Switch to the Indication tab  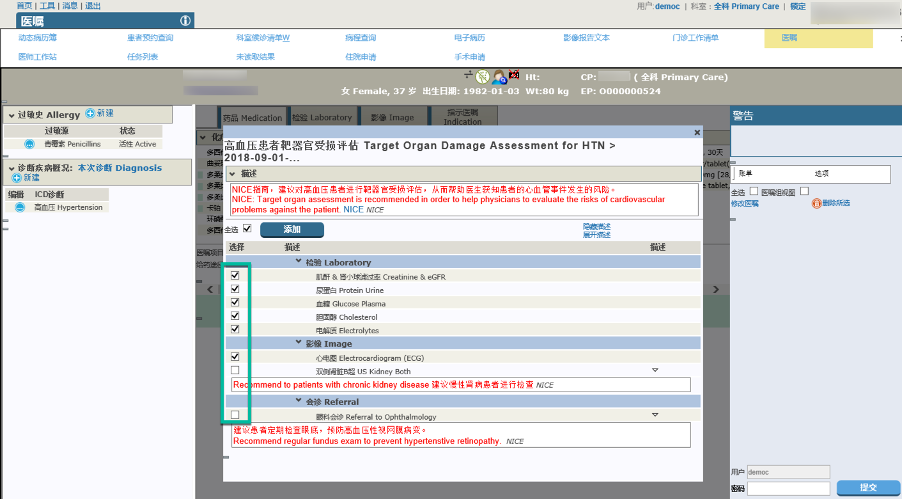click(463, 117)
